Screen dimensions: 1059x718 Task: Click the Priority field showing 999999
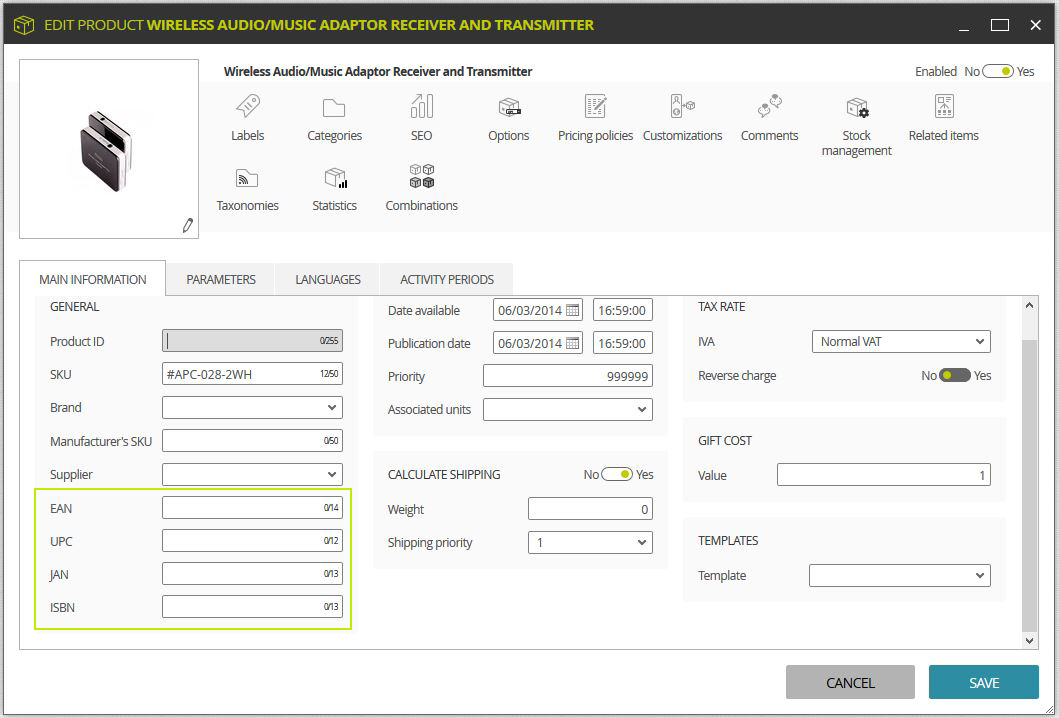567,376
